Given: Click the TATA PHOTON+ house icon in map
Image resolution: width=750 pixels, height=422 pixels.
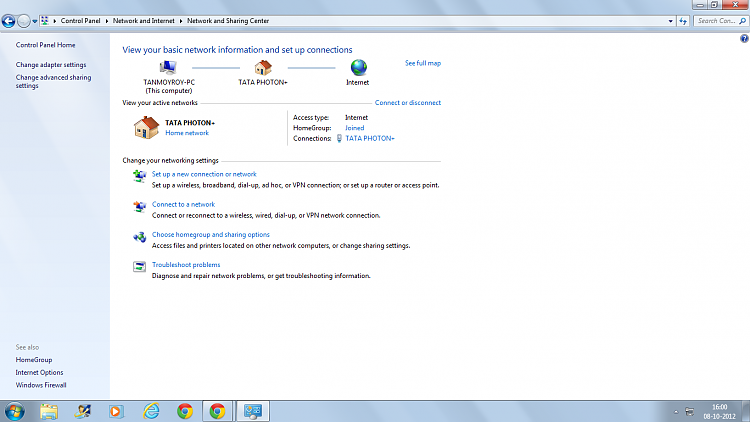Looking at the screenshot, I should pyautogui.click(x=263, y=68).
